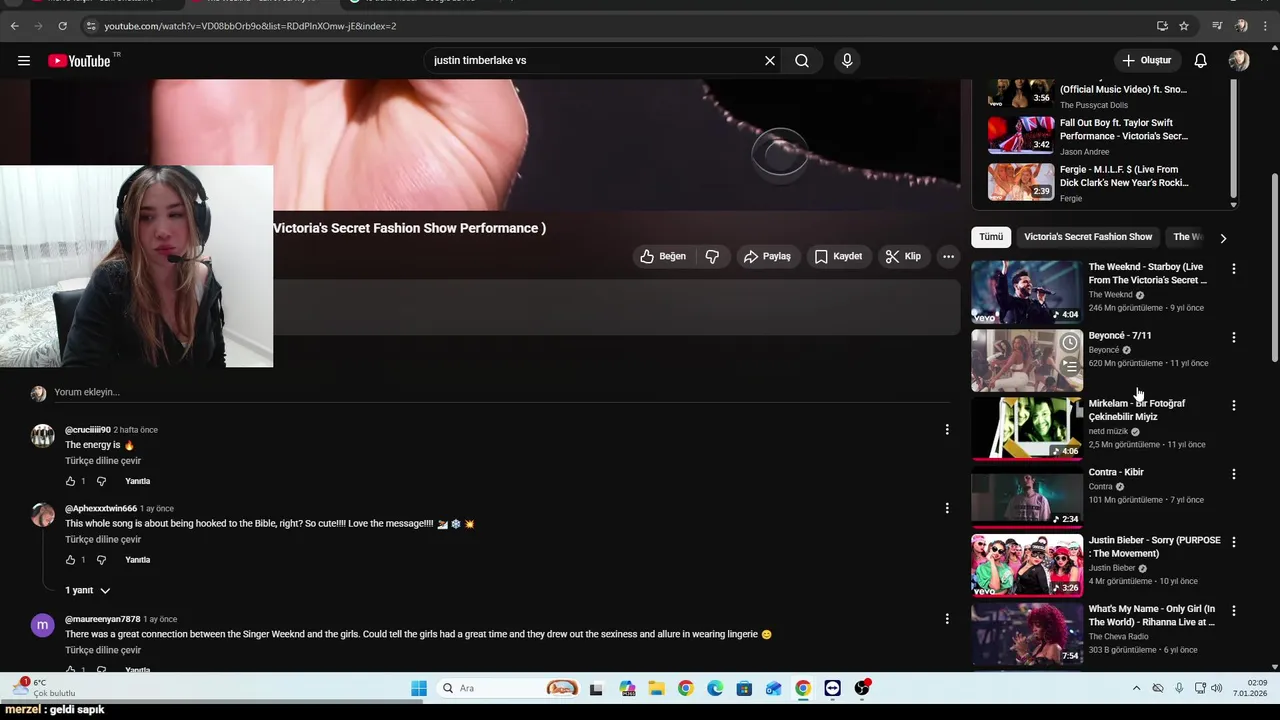Open the YouTube hamburger guide menu
The height and width of the screenshot is (720, 1280).
coord(24,61)
